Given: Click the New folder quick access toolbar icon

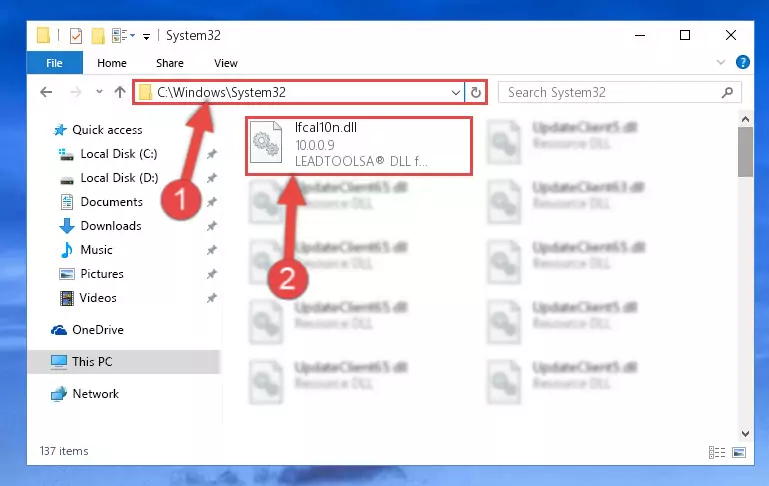Looking at the screenshot, I should 98,36.
